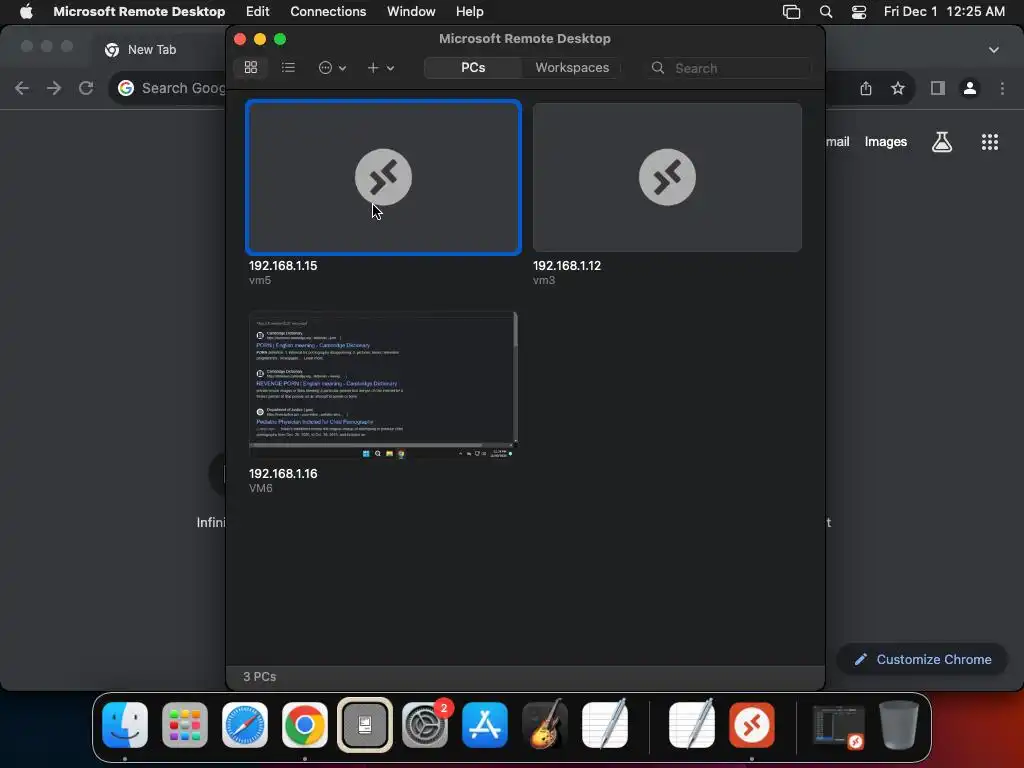This screenshot has width=1024, height=768.
Task: Bookmark this tab with the star icon
Action: (898, 88)
